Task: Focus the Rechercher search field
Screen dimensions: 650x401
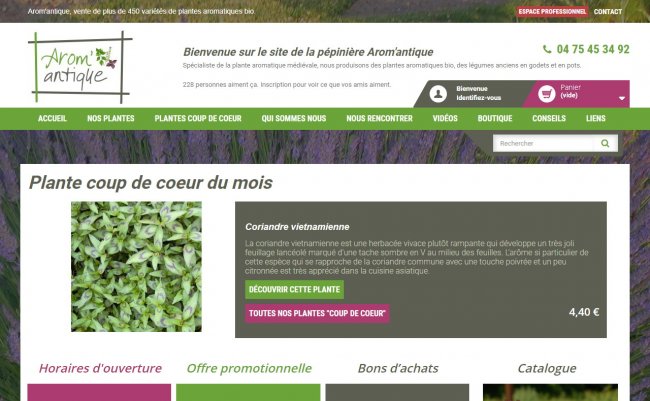Action: point(544,143)
